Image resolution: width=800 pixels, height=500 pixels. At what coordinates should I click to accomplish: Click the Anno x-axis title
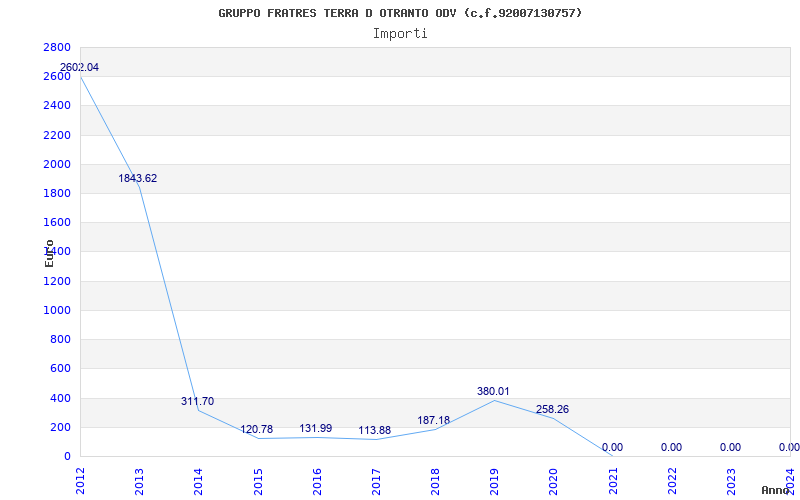tap(776, 490)
